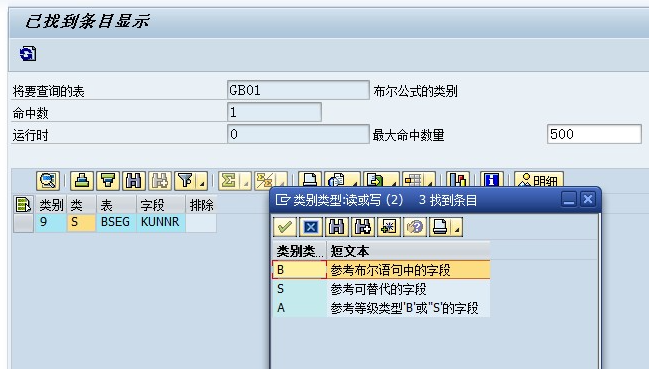Select the row selector of the BSEG row
This screenshot has width=649, height=369.
(23, 223)
